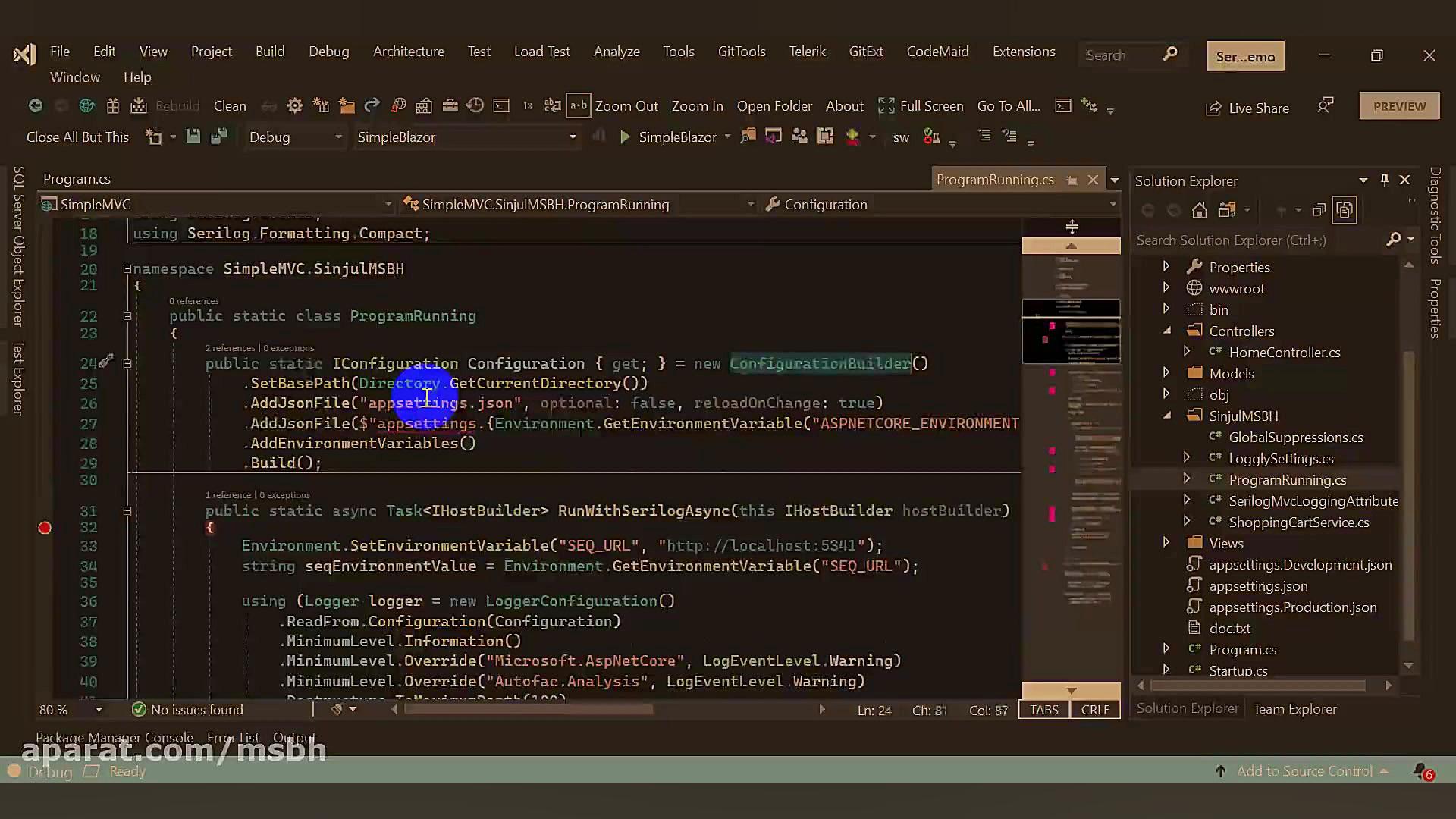
Task: Collapse the ProgramRunning class at line 22
Action: [x=127, y=315]
